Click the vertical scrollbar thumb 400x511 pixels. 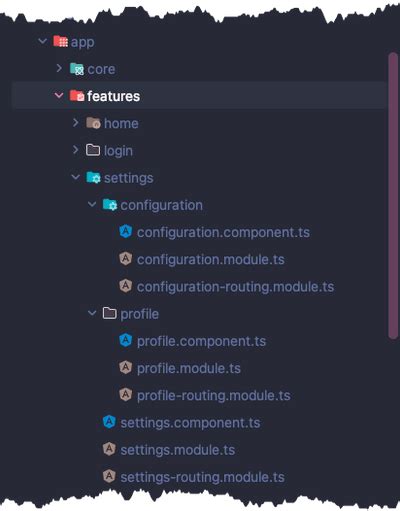point(393,196)
